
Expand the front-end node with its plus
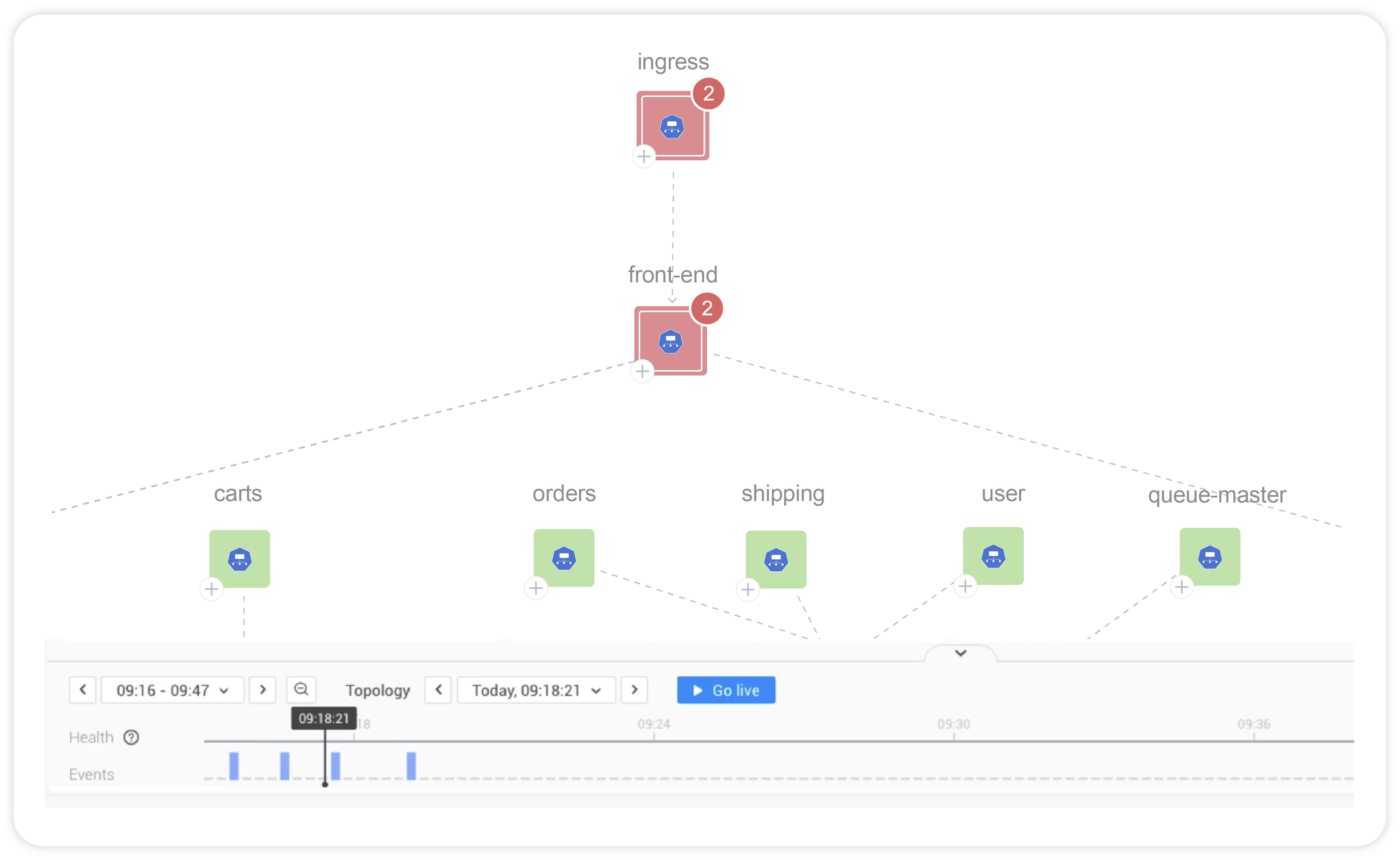(642, 371)
